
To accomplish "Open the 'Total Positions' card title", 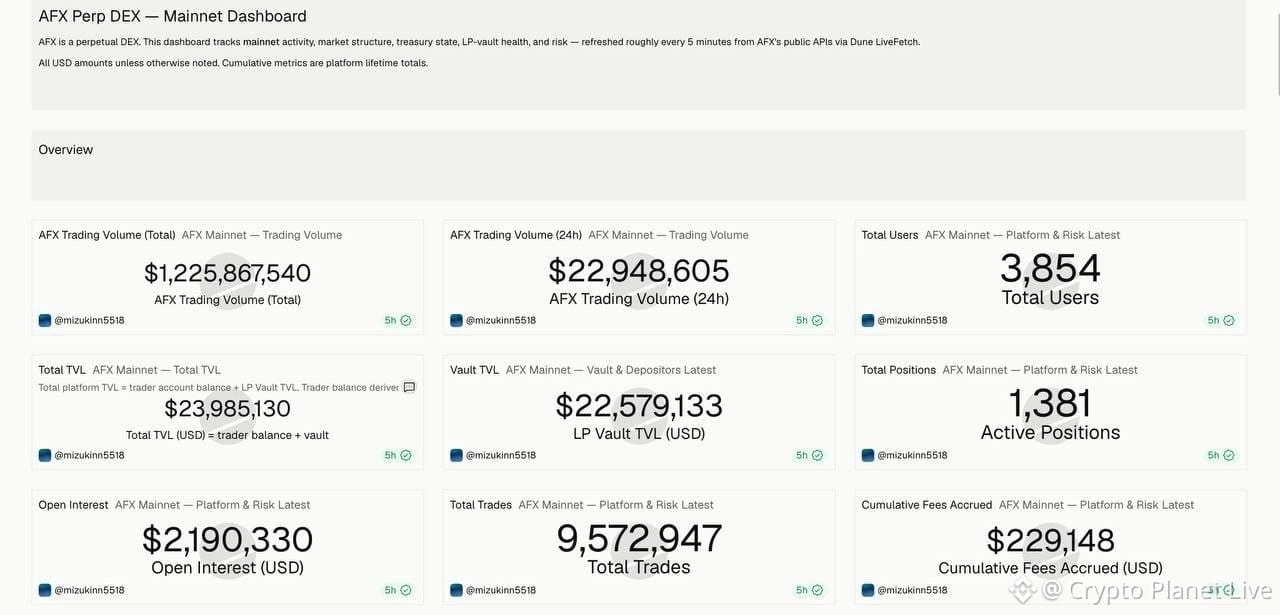I will (x=899, y=370).
